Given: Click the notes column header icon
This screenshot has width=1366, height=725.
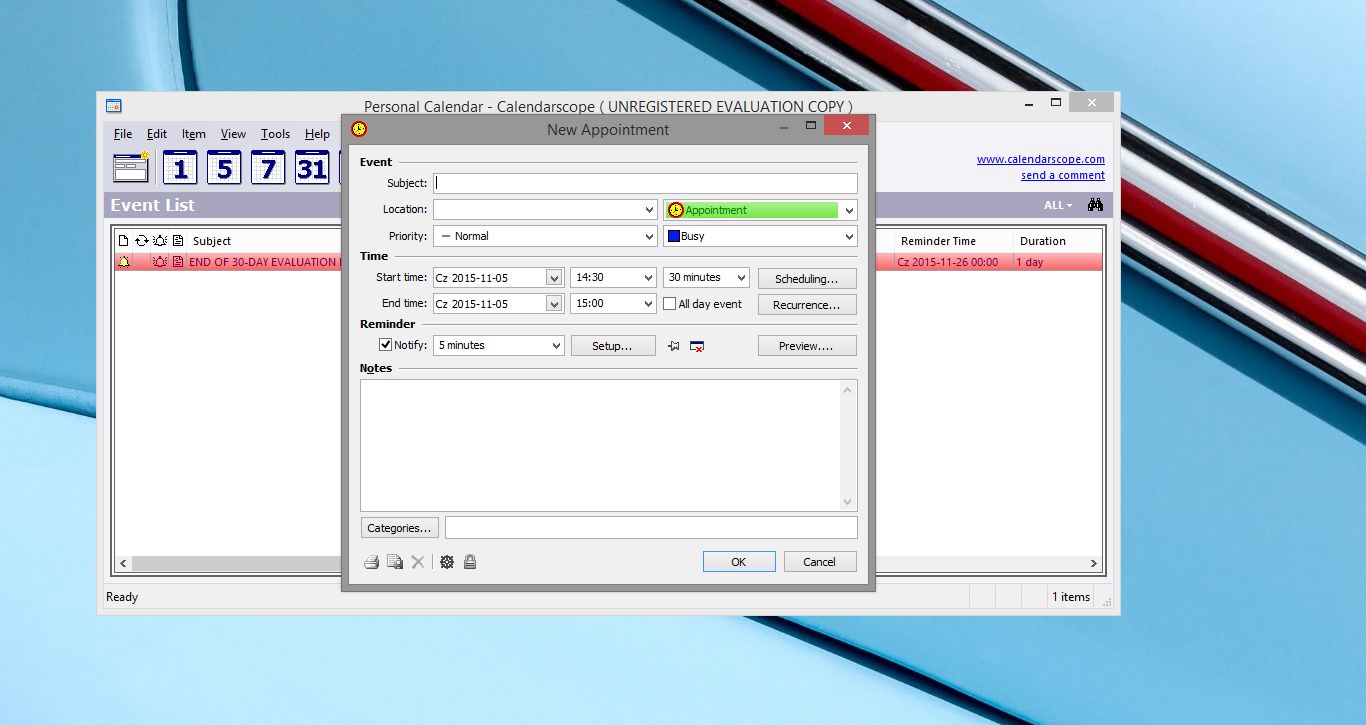Looking at the screenshot, I should pyautogui.click(x=178, y=241).
